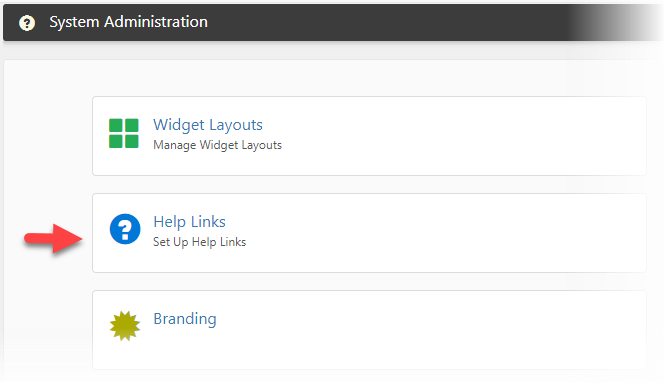Screen dimensions: 665x384
Task: Click the yellow Branding starburst icon
Action: click(x=125, y=326)
